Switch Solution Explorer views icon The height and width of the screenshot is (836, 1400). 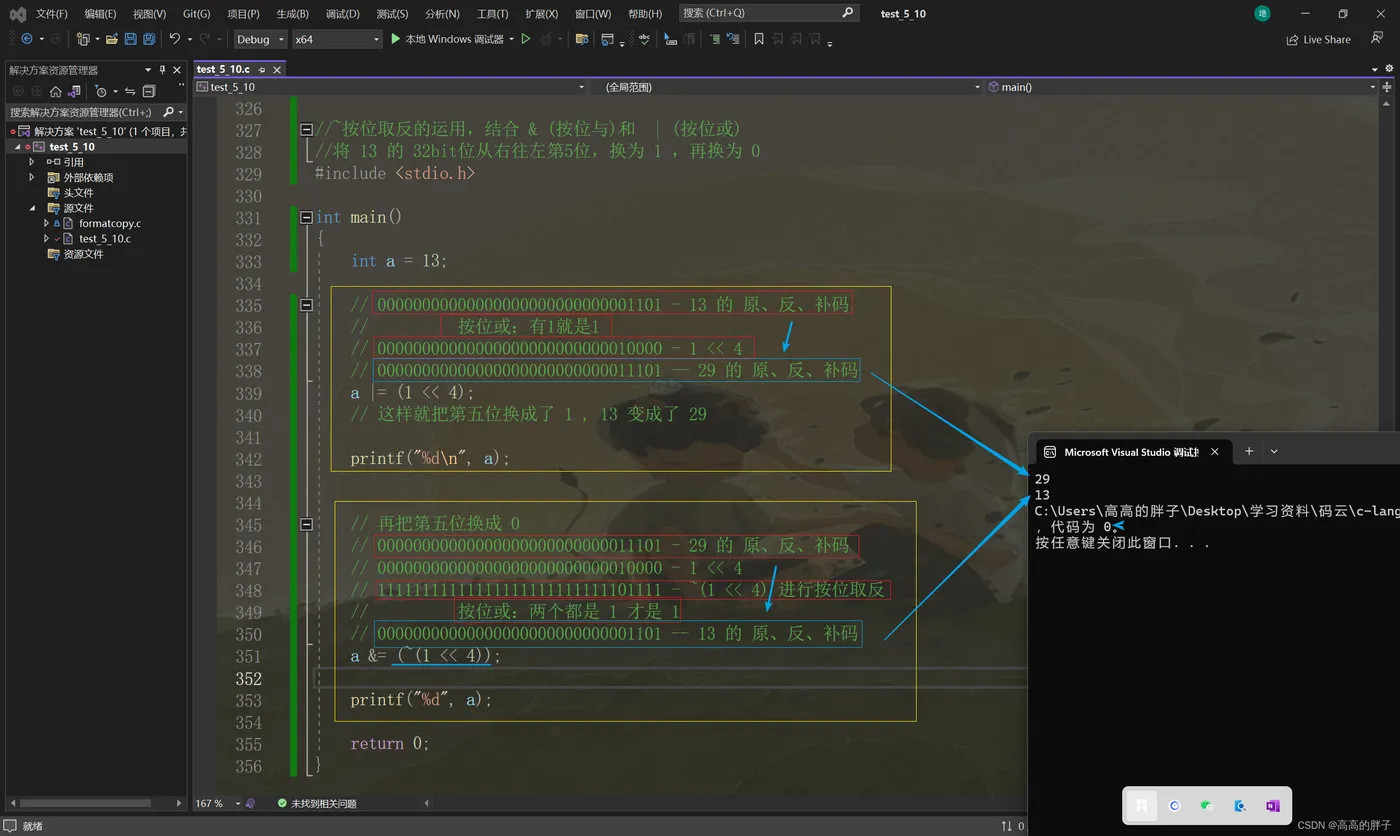[74, 91]
